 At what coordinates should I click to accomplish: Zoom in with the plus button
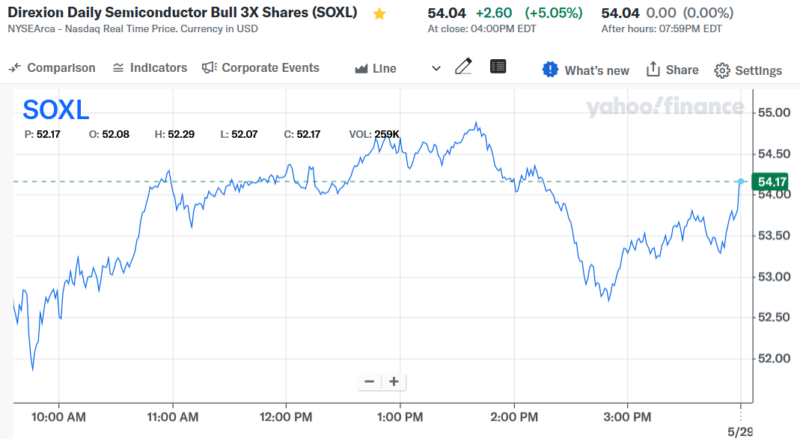pos(394,381)
